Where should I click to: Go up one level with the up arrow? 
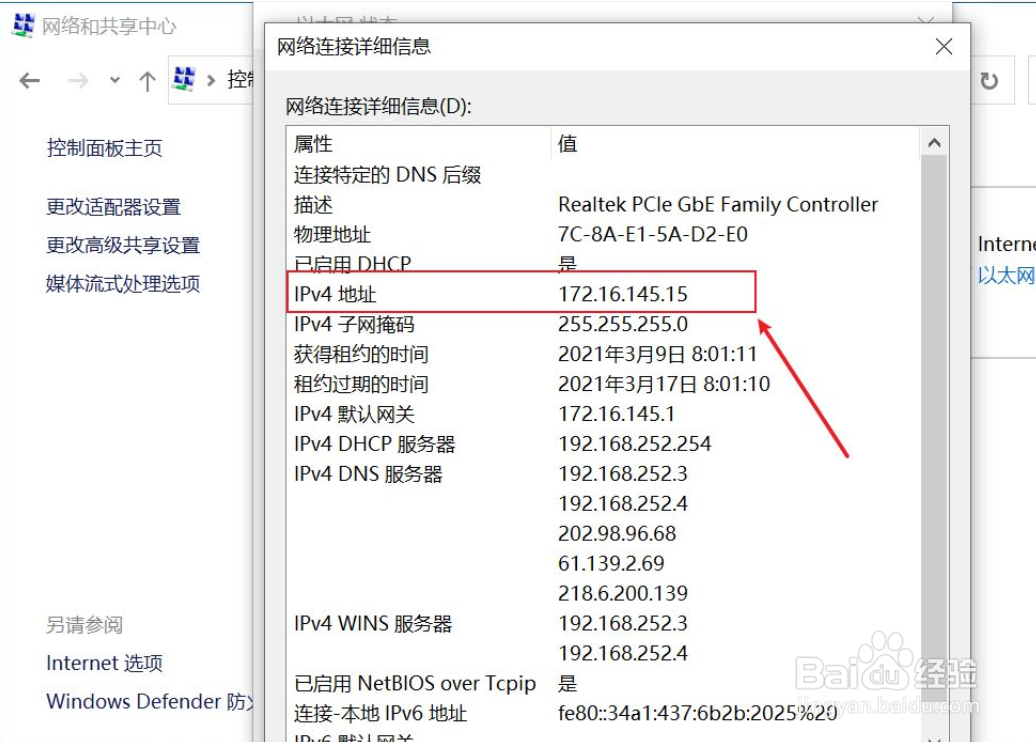(147, 80)
